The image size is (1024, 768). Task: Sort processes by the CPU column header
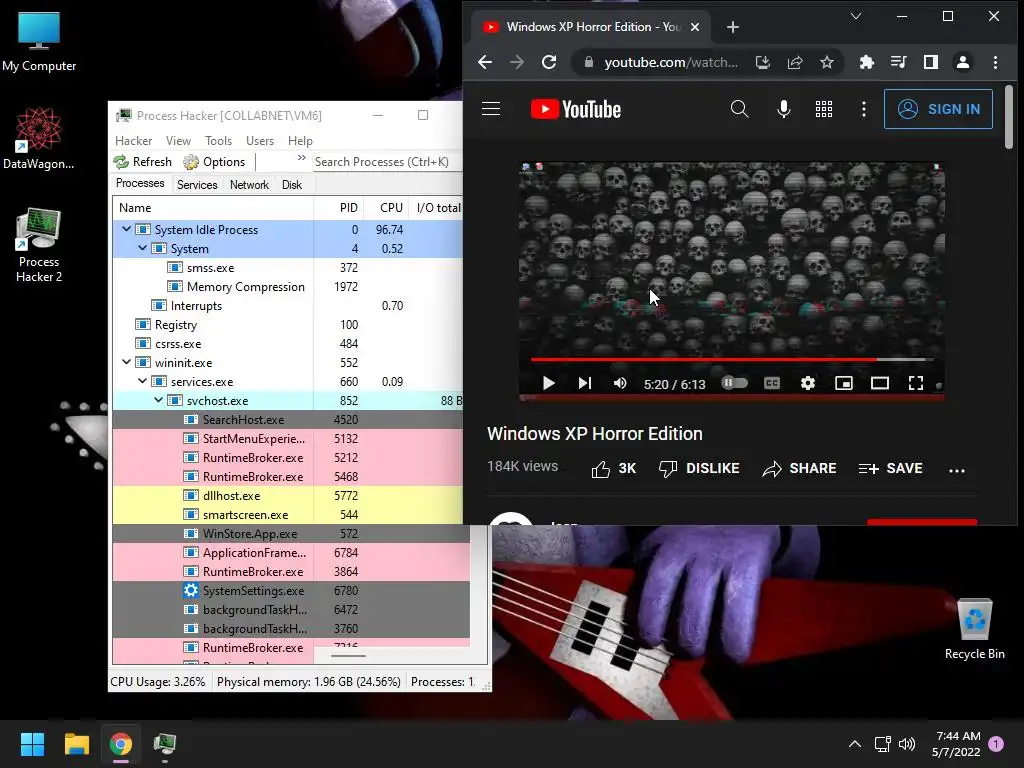[386, 208]
